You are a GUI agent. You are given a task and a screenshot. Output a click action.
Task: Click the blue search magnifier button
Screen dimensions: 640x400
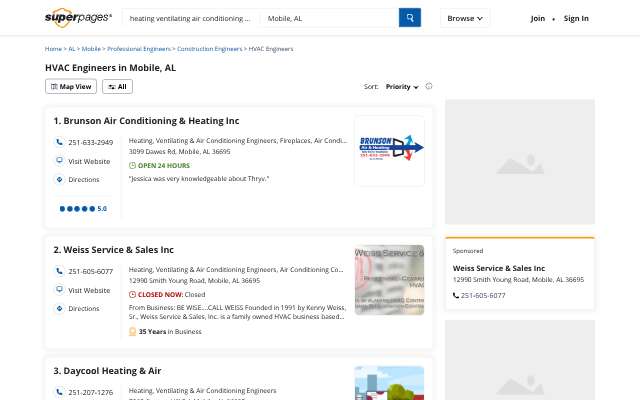[x=409, y=18]
